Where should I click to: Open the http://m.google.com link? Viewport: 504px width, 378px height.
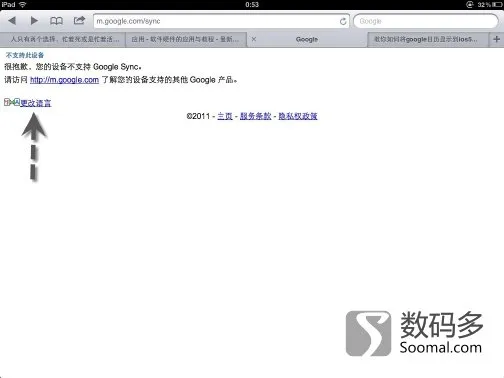64,80
